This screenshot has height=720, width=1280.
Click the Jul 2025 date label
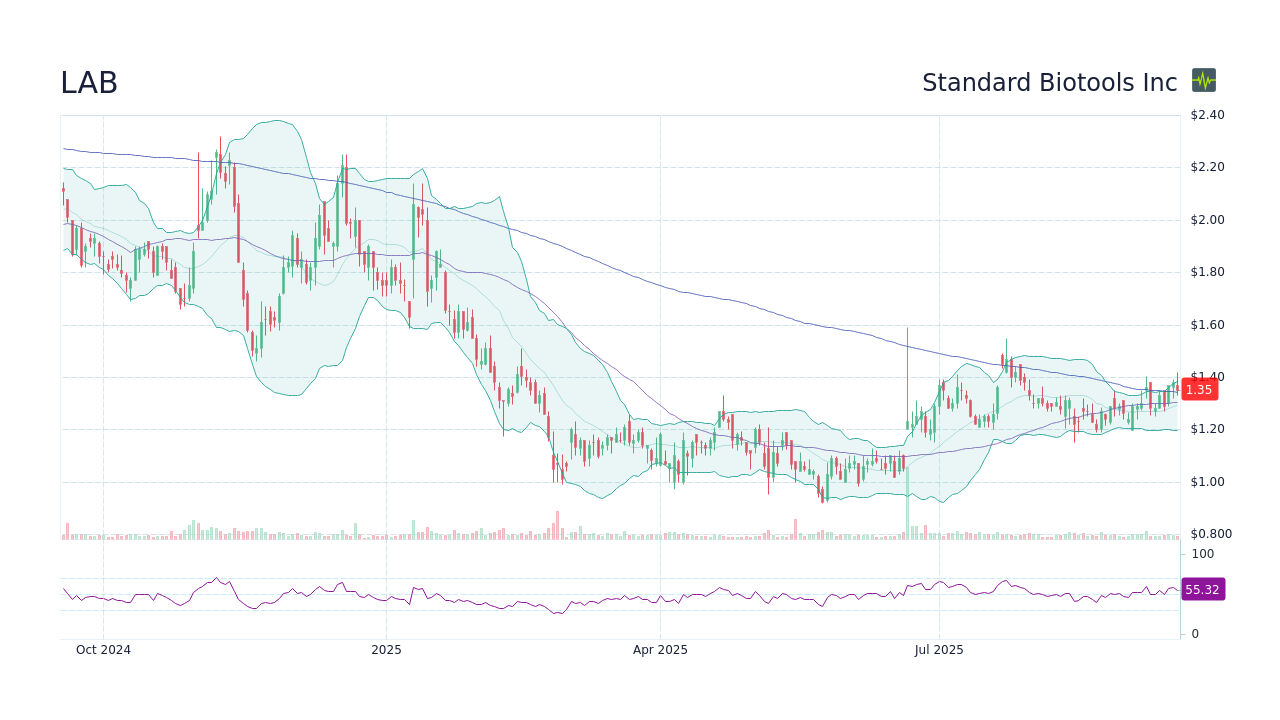point(939,650)
